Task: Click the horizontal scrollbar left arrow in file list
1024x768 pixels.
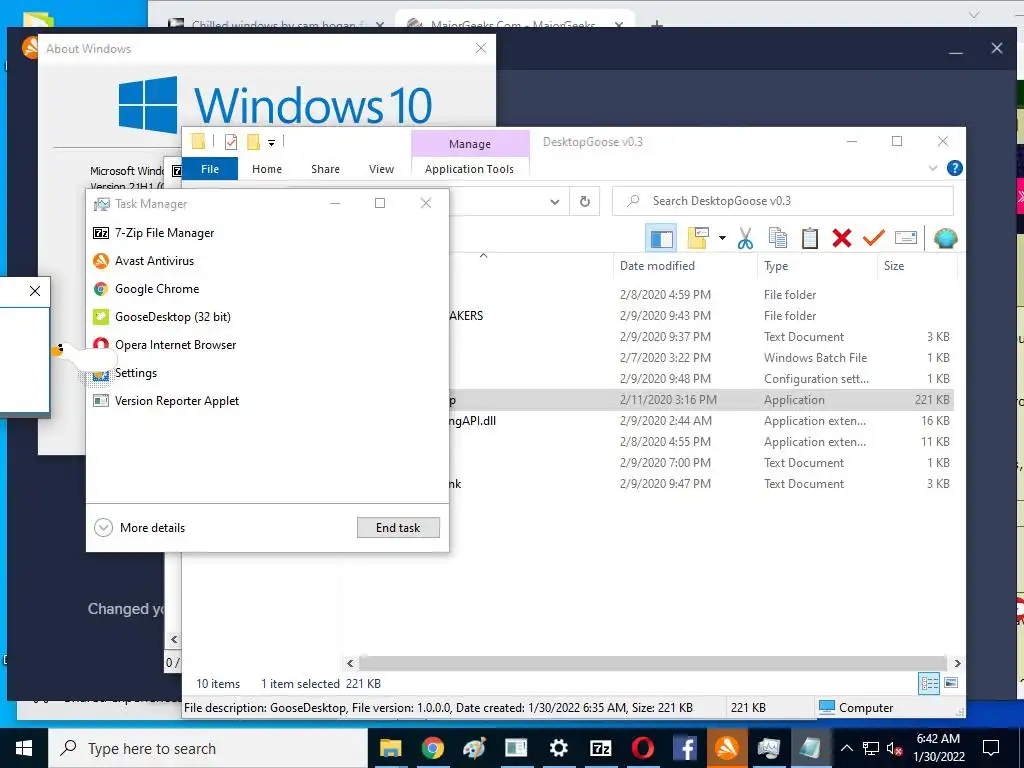Action: pos(350,664)
